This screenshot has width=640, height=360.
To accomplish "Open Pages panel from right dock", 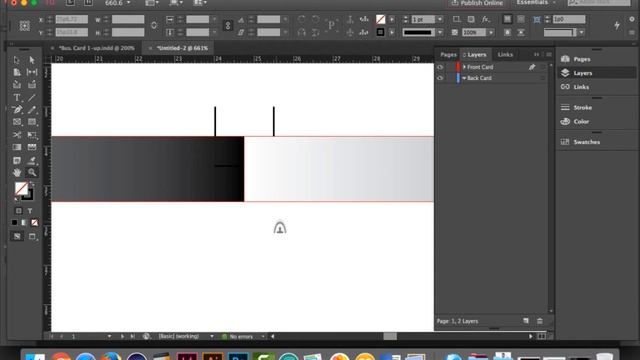I will (582, 59).
